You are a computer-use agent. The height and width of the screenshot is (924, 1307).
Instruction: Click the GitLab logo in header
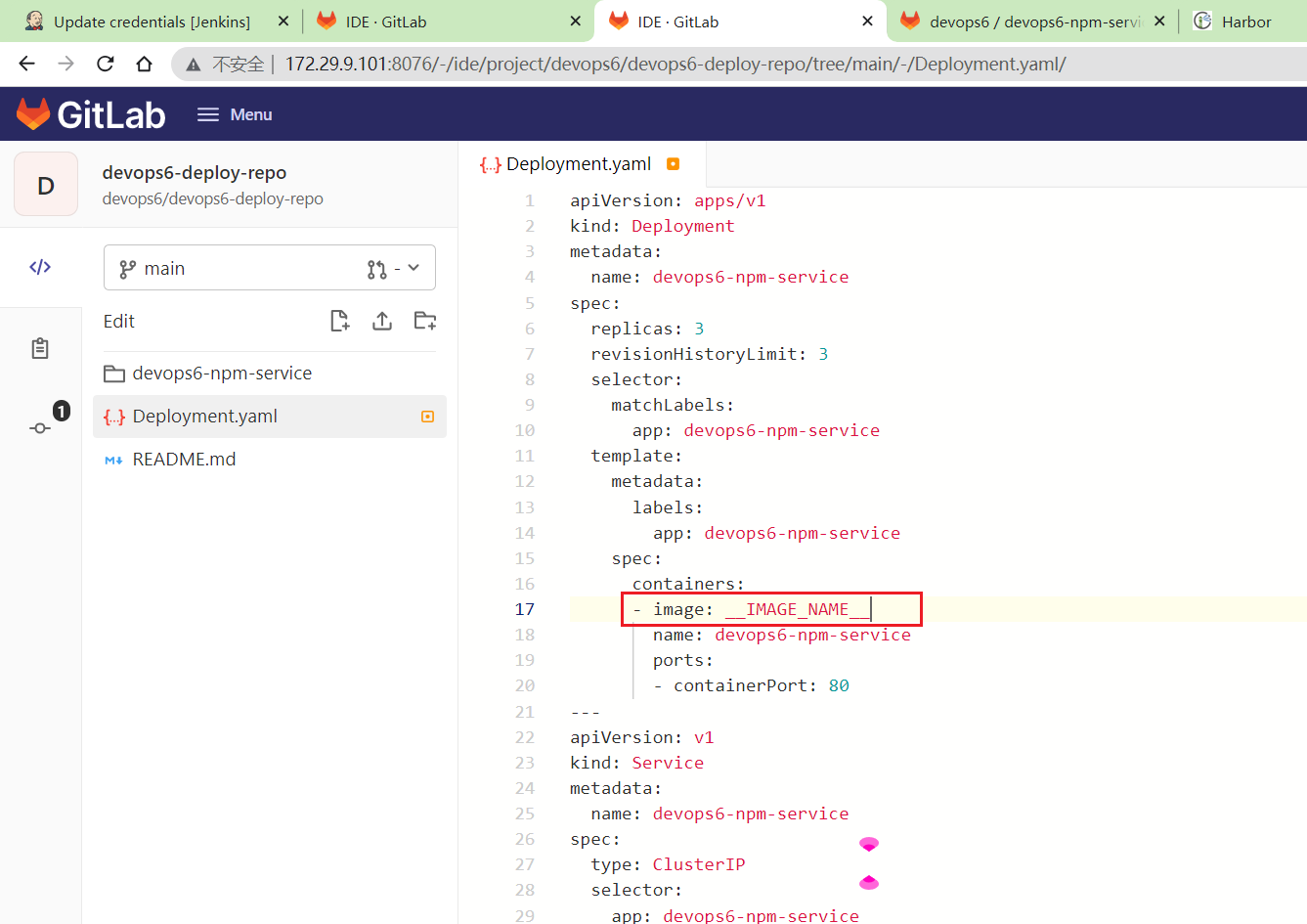[91, 114]
